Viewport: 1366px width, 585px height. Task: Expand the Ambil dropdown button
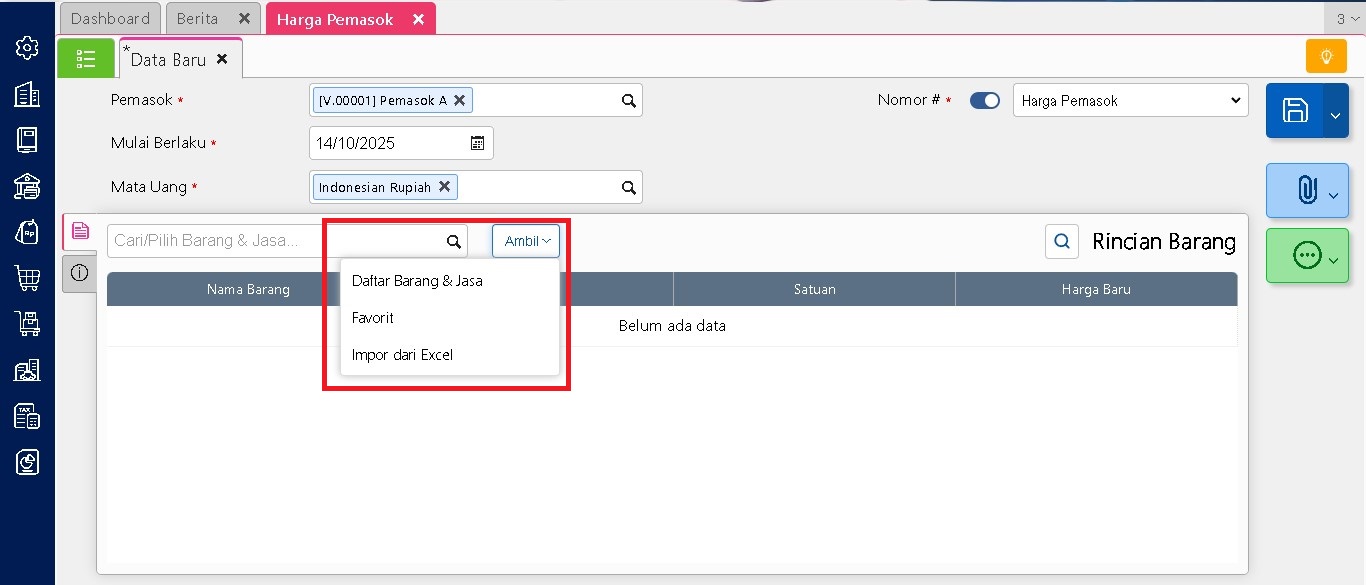(526, 241)
